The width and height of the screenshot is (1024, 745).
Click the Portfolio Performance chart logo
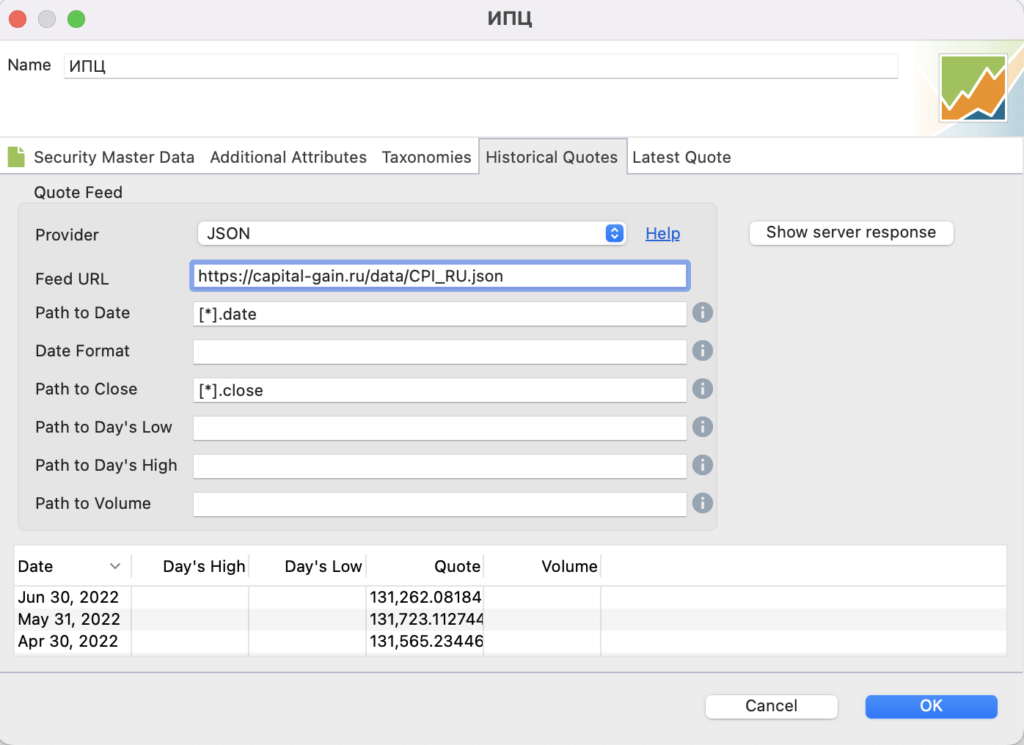[x=973, y=88]
